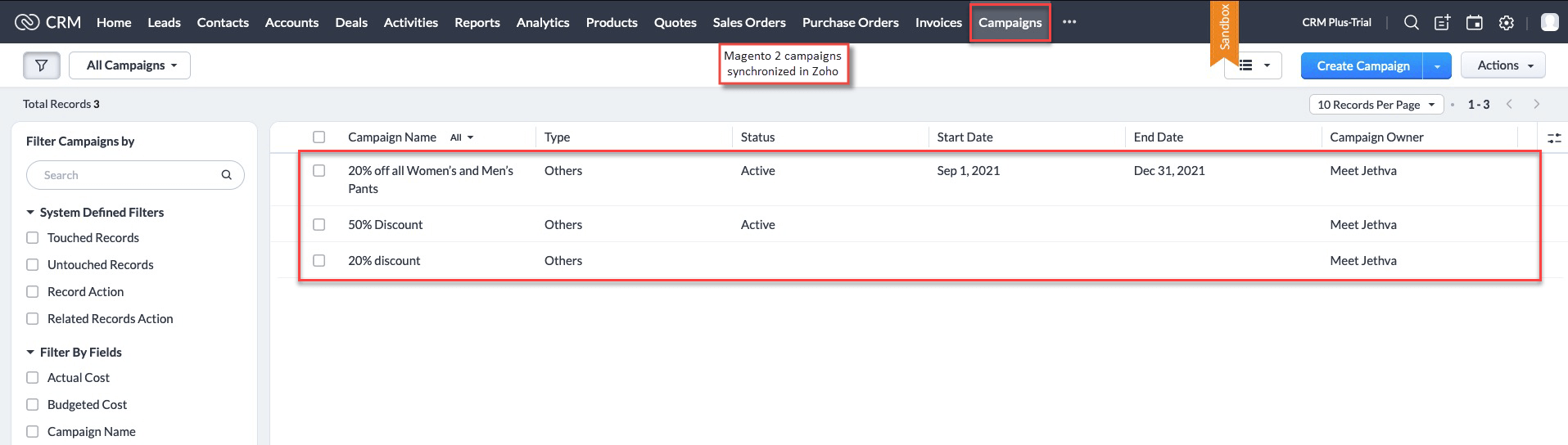This screenshot has height=445, width=1568.
Task: Open the All Campaigns view dropdown
Action: click(130, 65)
